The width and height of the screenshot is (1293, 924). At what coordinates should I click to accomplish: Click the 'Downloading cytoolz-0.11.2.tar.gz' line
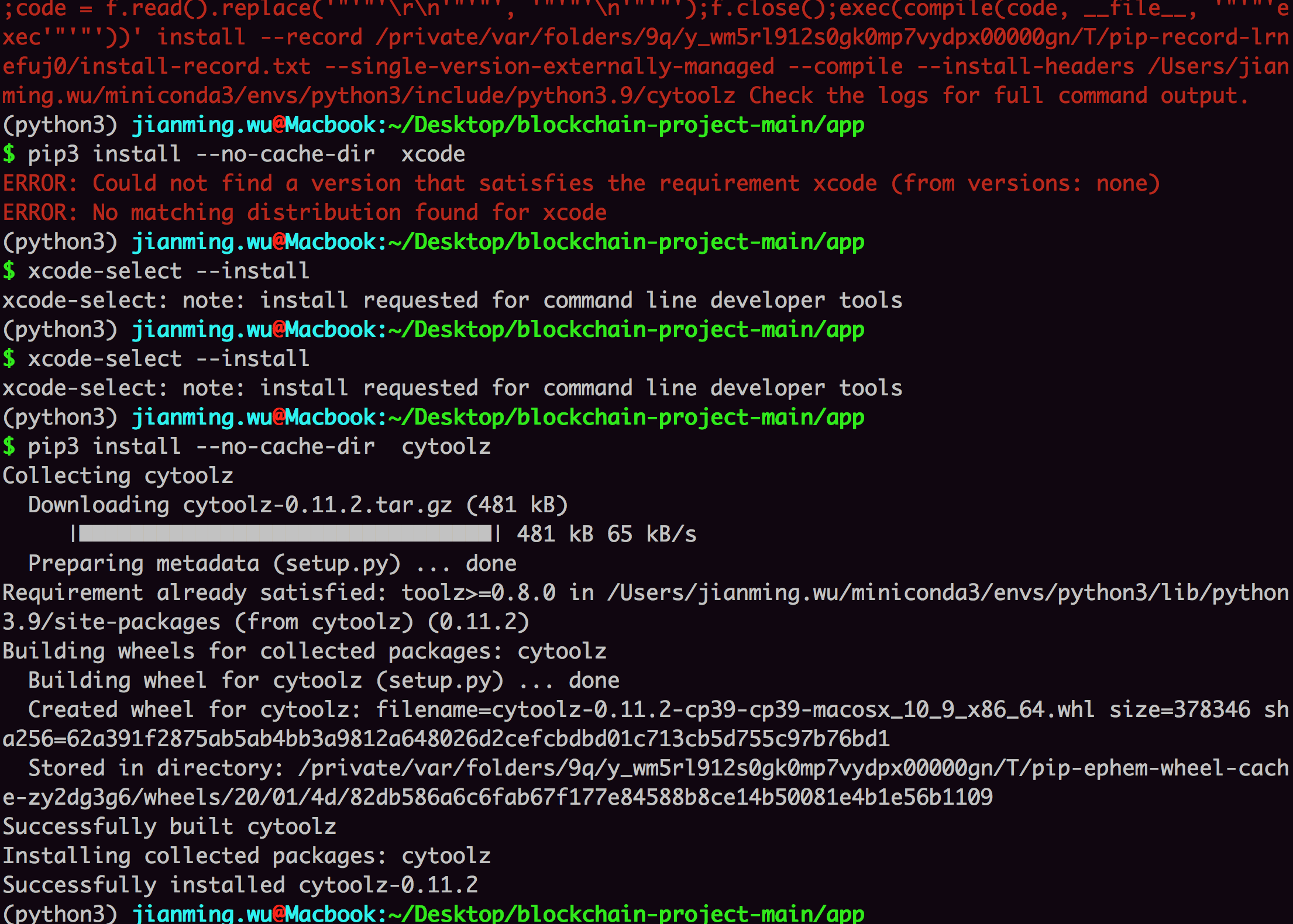[x=297, y=505]
